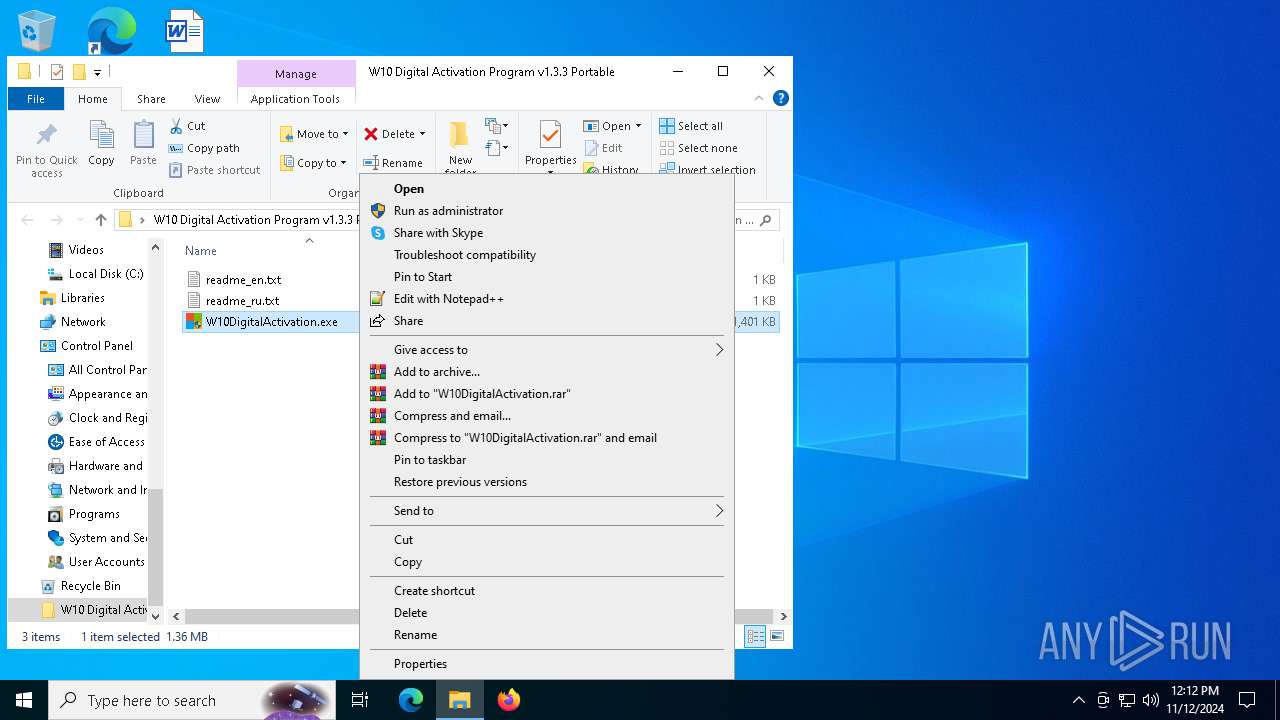This screenshot has height=720, width=1280.
Task: Choose Open in the context menu
Action: tap(546, 189)
